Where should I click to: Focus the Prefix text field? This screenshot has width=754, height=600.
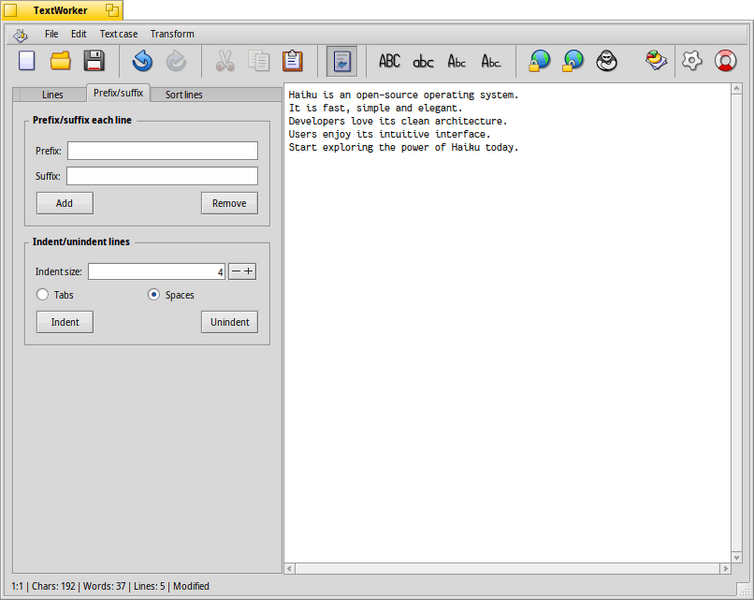pos(163,150)
